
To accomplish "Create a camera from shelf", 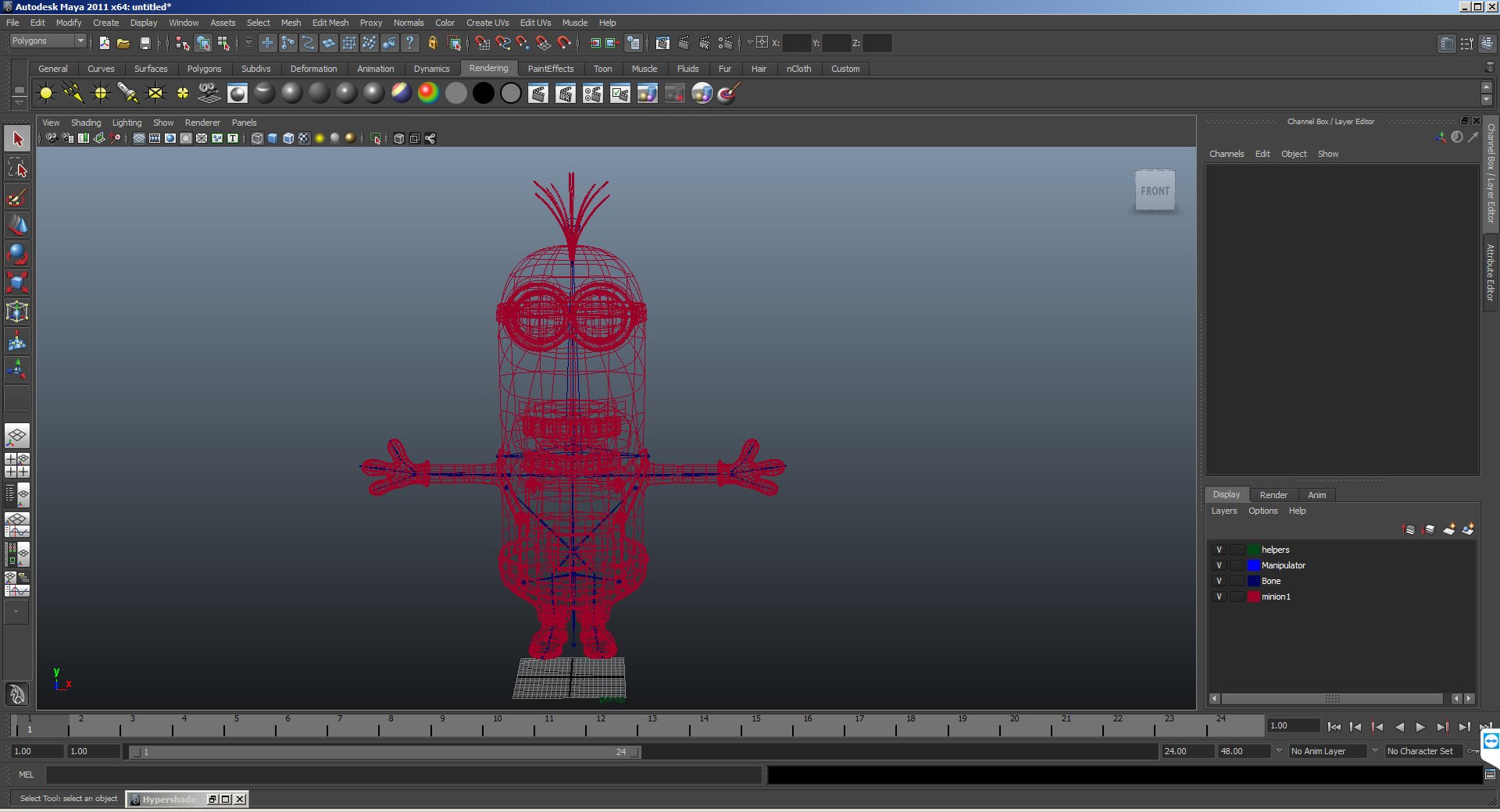I will [209, 94].
